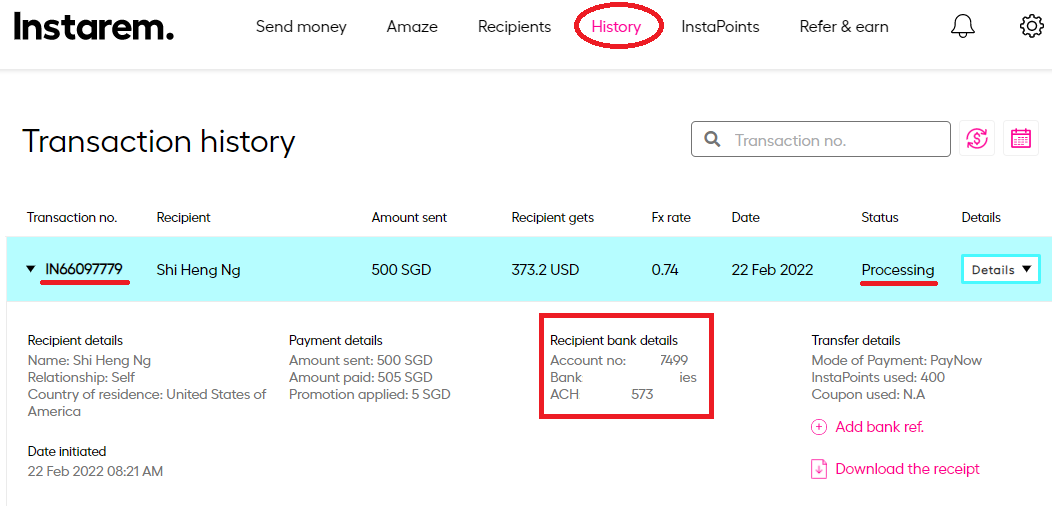Click the 22 Feb 2022 08:21 AM timestamp
The height and width of the screenshot is (506, 1052).
click(95, 471)
